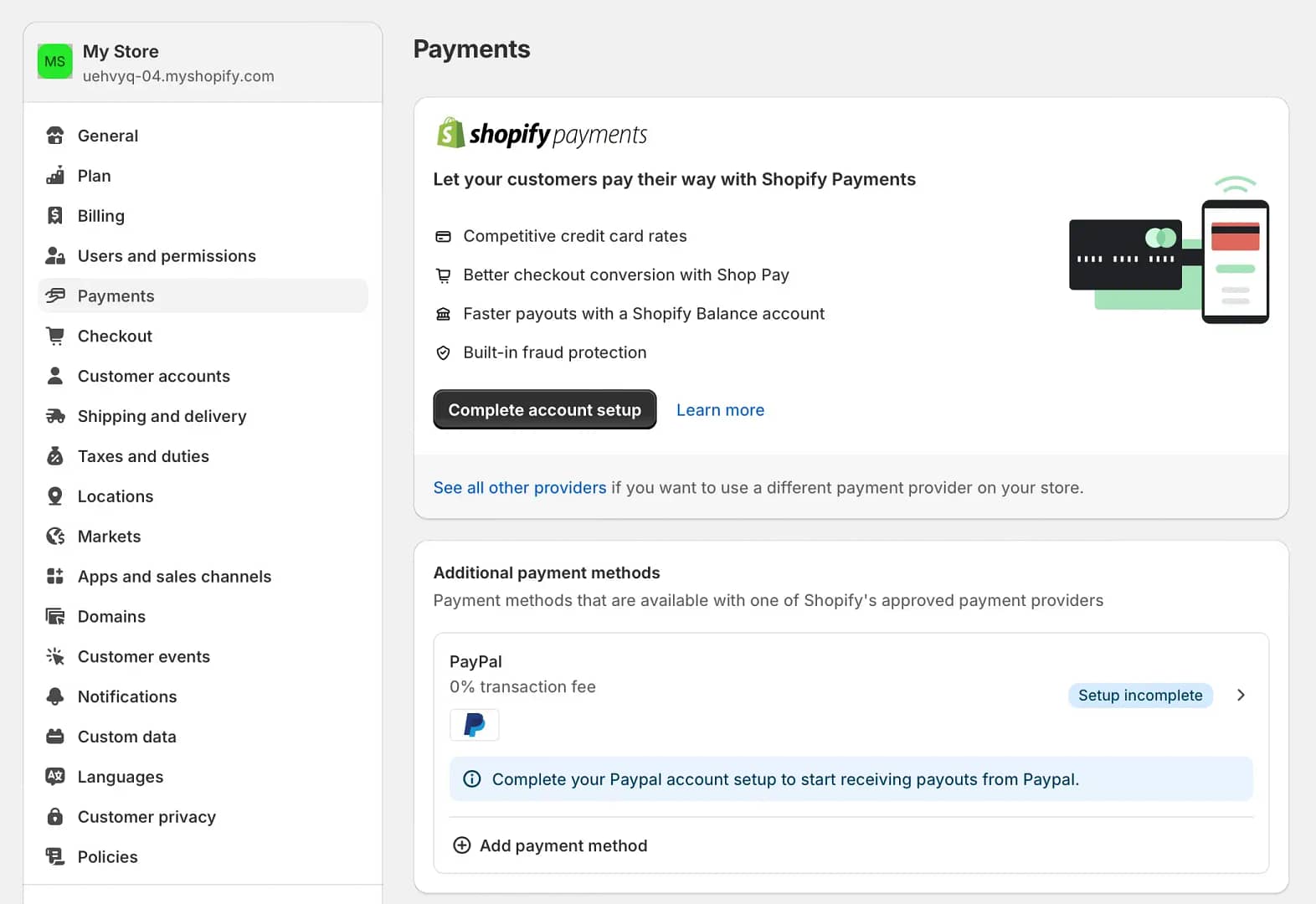
Task: Click the PayPal method title text
Action: (476, 661)
